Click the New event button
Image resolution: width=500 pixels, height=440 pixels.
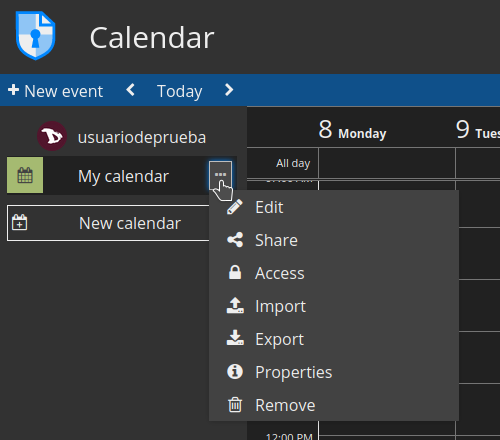[56, 91]
